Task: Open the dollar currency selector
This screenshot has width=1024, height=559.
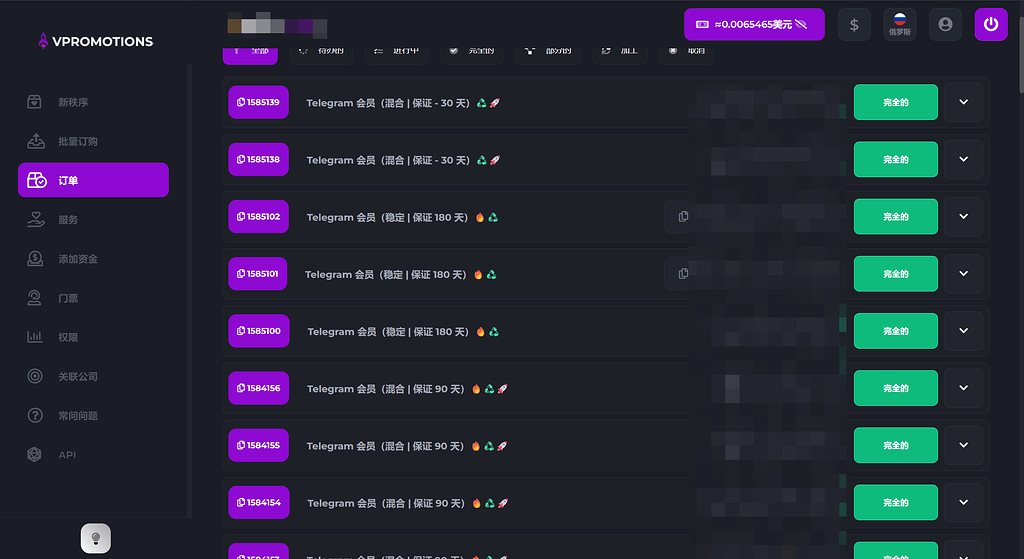Action: (x=854, y=25)
